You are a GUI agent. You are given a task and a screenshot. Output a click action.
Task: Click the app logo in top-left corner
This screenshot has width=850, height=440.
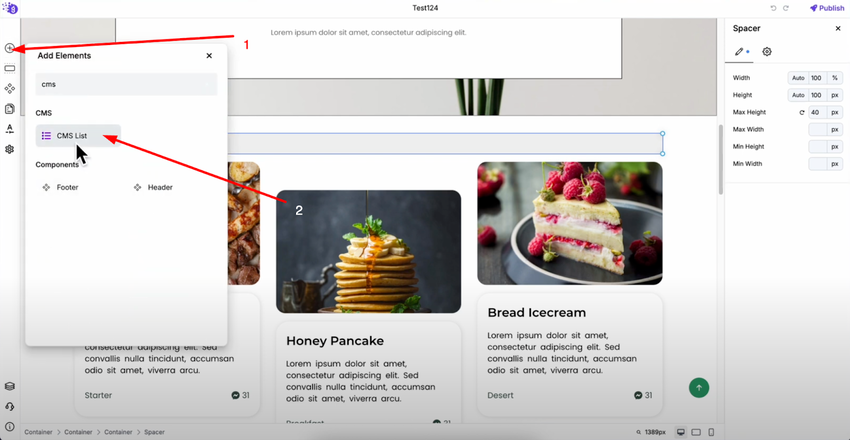(x=10, y=8)
